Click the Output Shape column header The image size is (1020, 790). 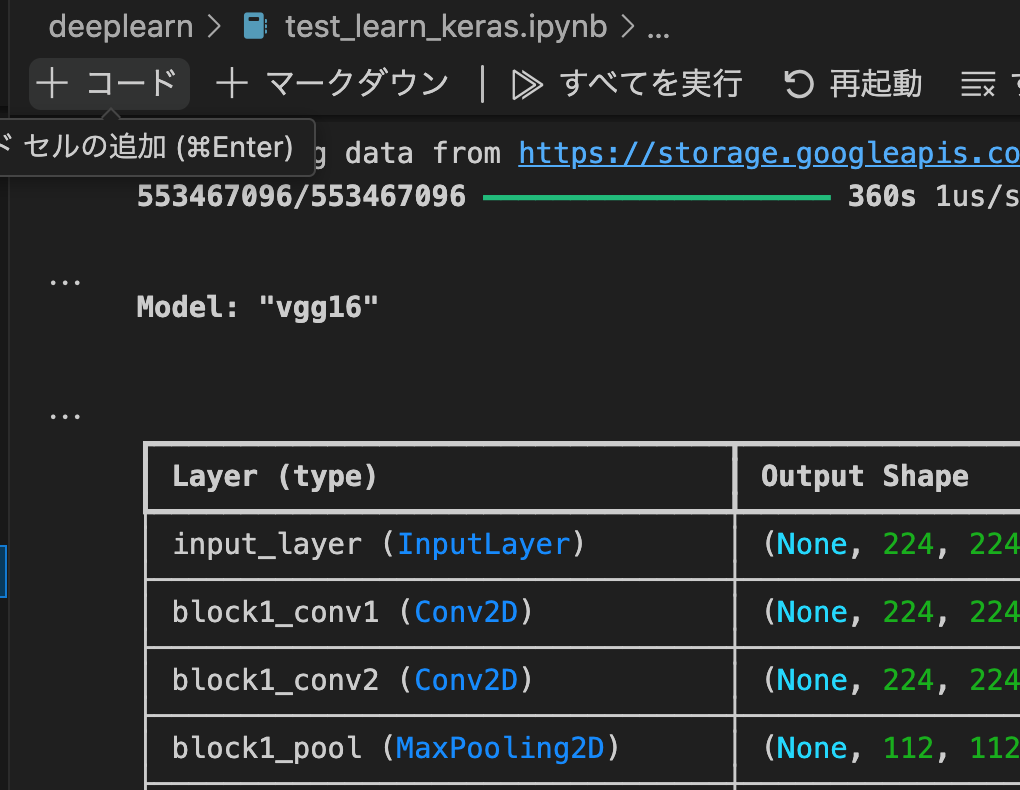point(866,477)
